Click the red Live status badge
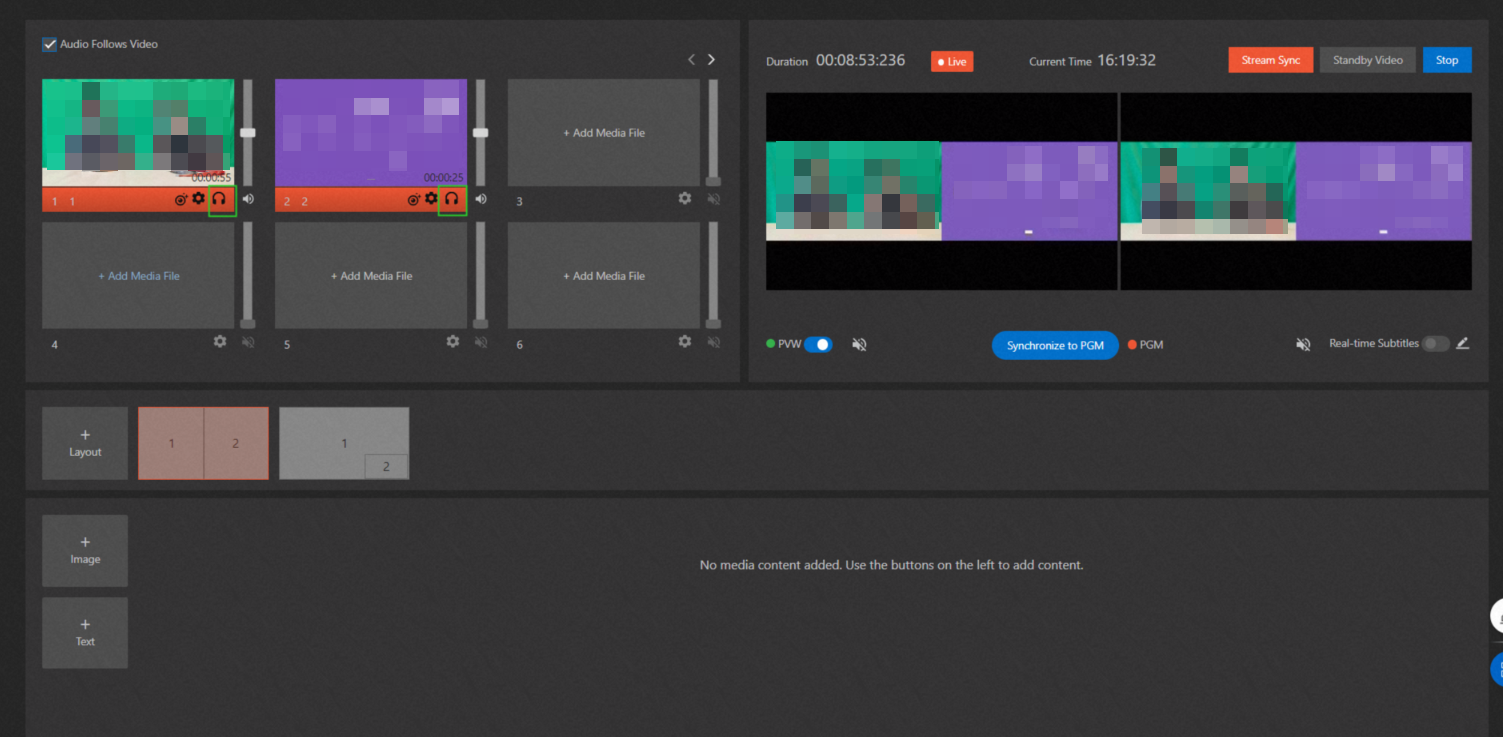Viewport: 1503px width, 737px height. click(x=952, y=62)
